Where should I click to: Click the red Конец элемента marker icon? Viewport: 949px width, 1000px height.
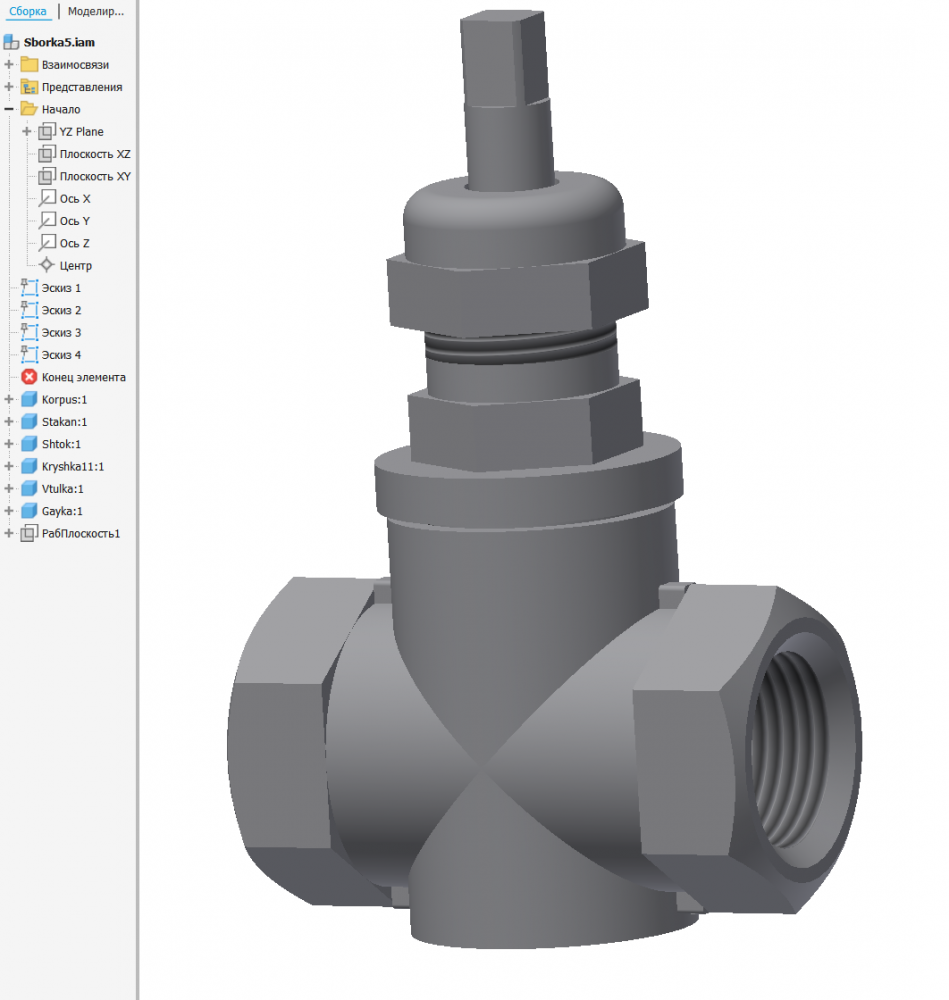pyautogui.click(x=29, y=377)
